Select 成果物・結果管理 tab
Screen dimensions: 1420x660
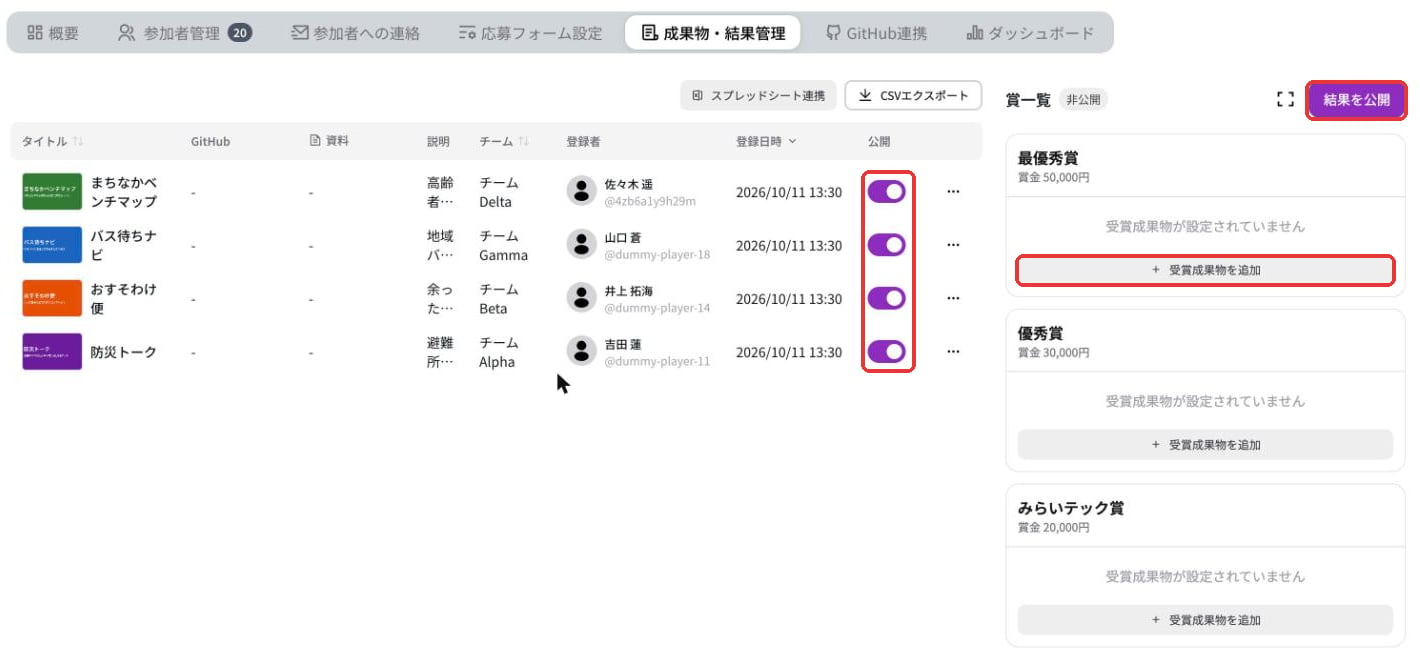[713, 33]
